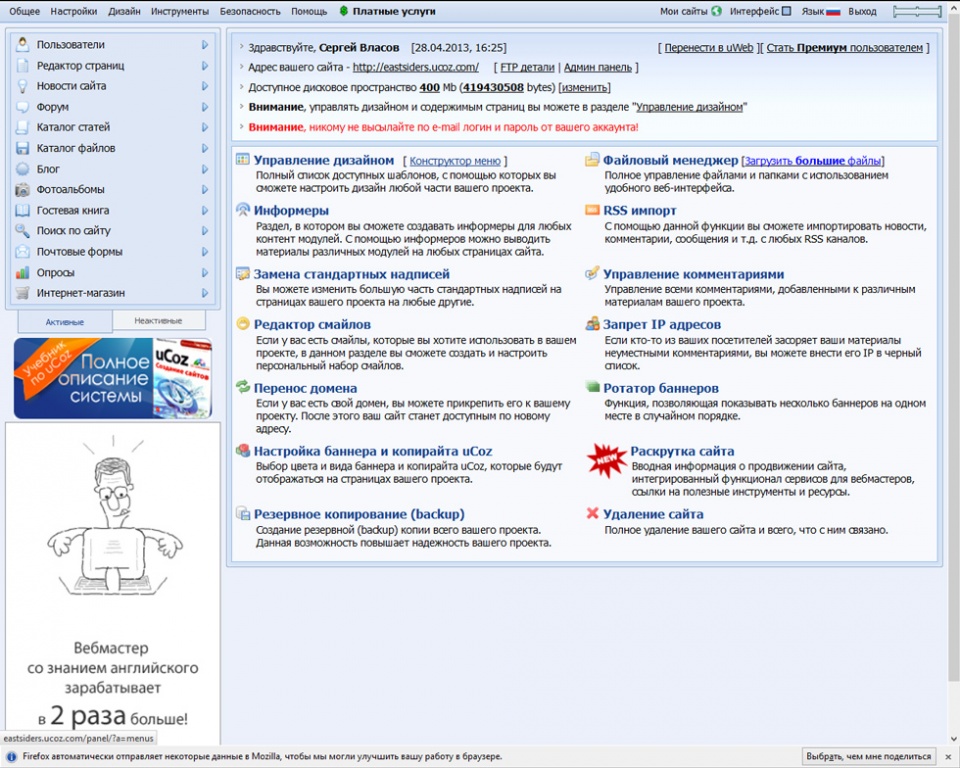Expand the Новости сайта submenu arrow
The width and height of the screenshot is (960, 768).
[x=205, y=86]
